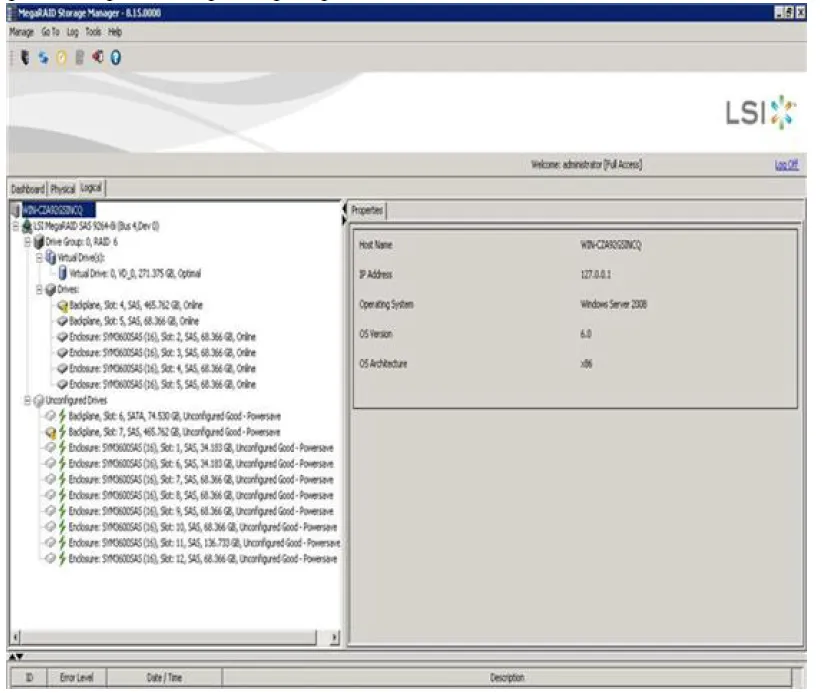The image size is (823, 693).
Task: Click right arrow on tree horizontal scrollbar
Action: click(x=334, y=636)
